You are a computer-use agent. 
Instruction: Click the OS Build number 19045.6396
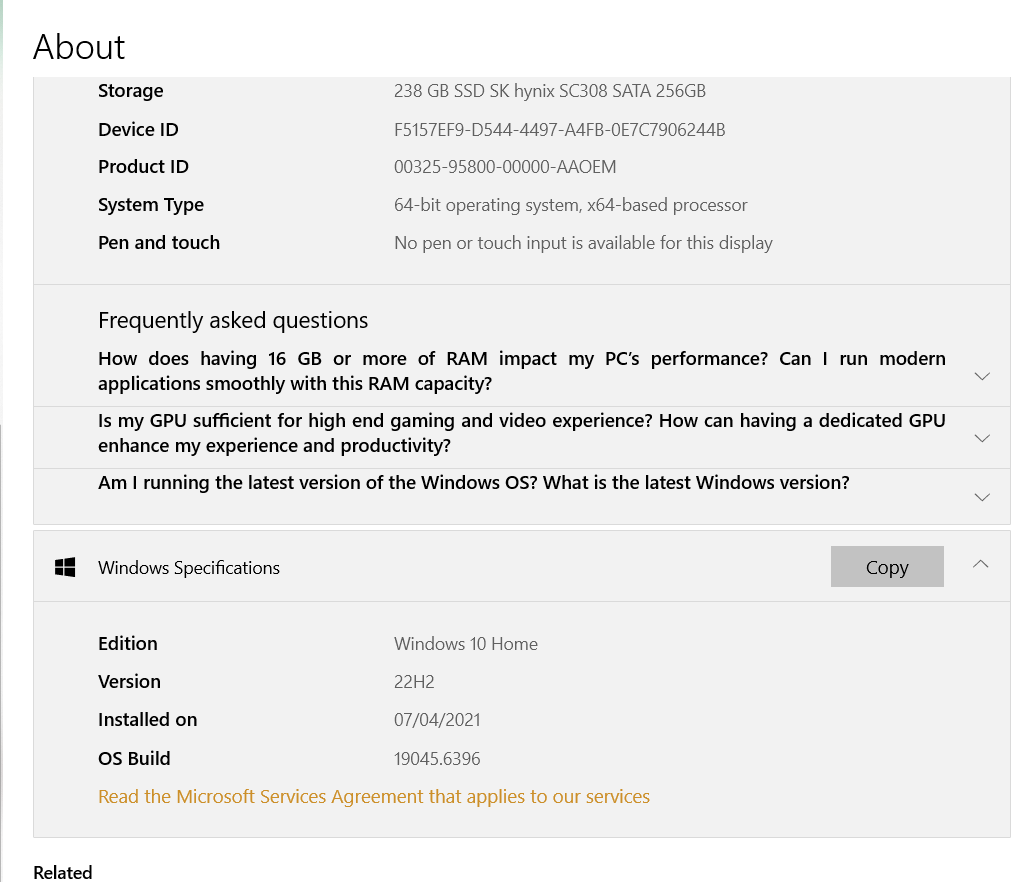point(437,758)
